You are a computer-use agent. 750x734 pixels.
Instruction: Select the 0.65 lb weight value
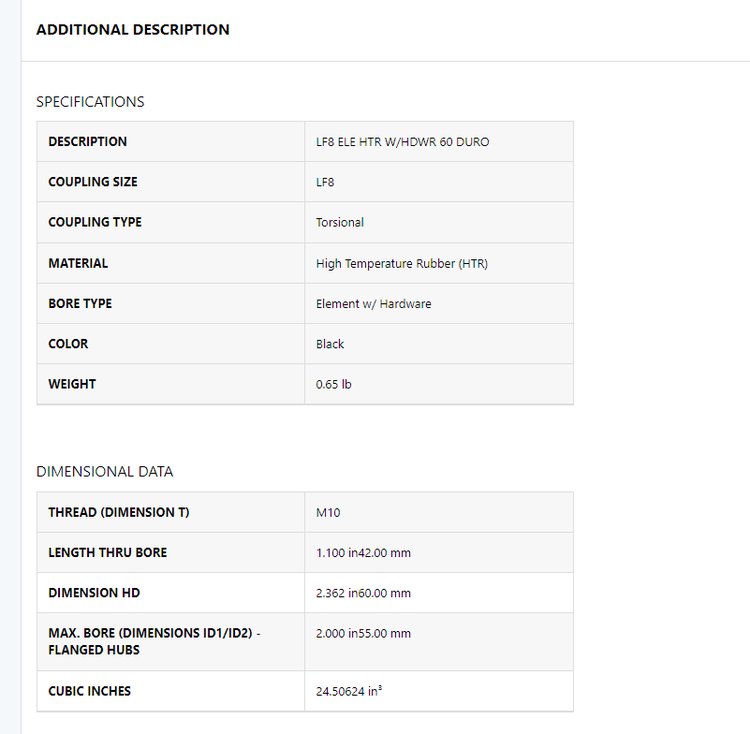(334, 384)
